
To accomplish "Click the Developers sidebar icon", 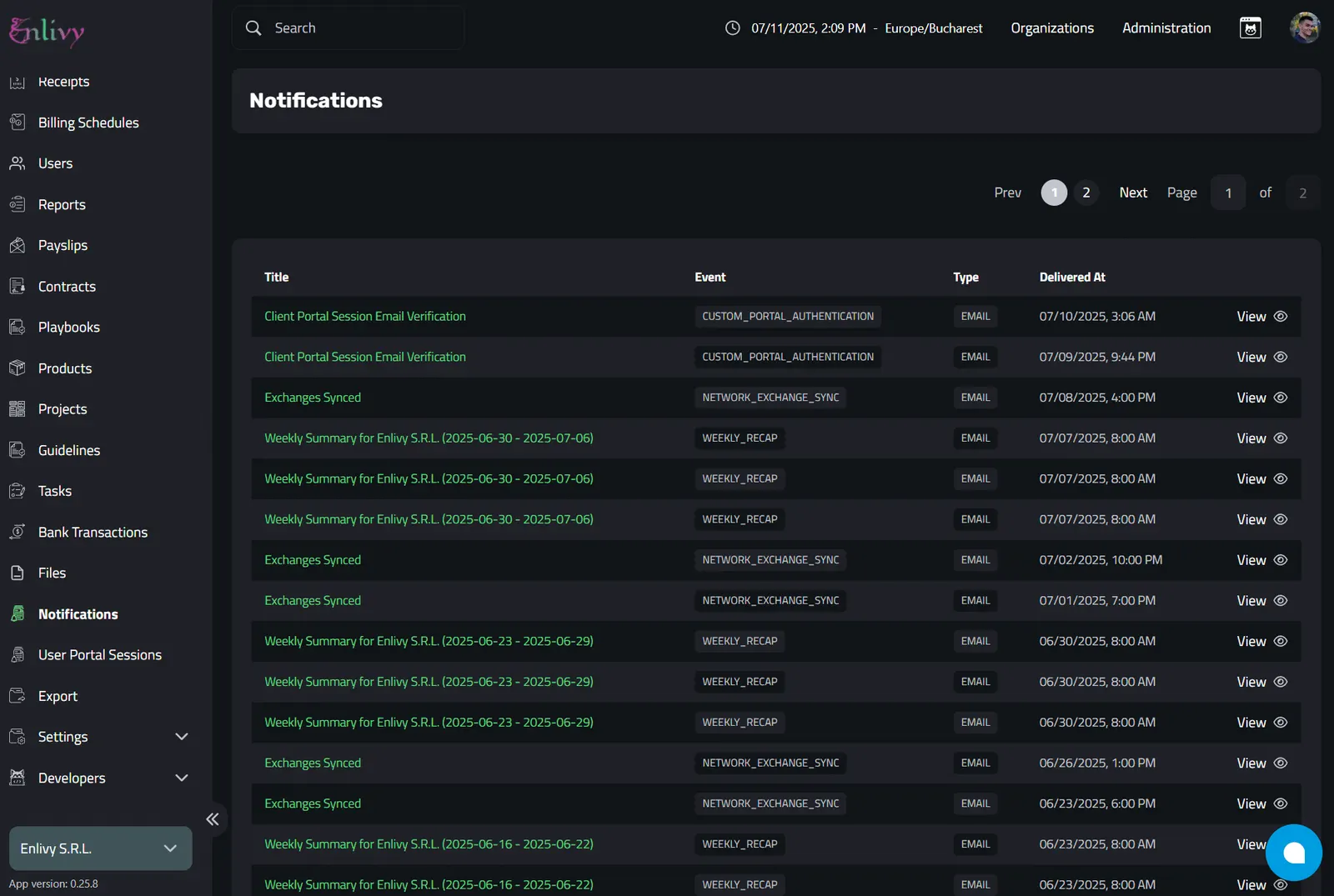I will point(18,778).
